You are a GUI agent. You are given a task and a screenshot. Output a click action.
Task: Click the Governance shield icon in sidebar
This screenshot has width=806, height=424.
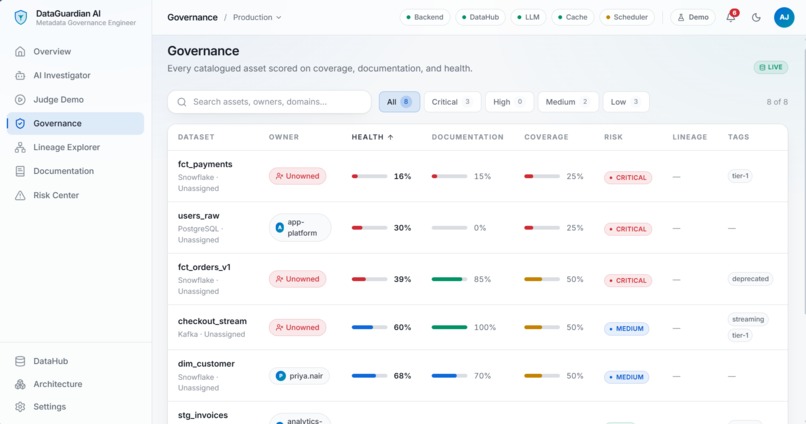[x=20, y=123]
